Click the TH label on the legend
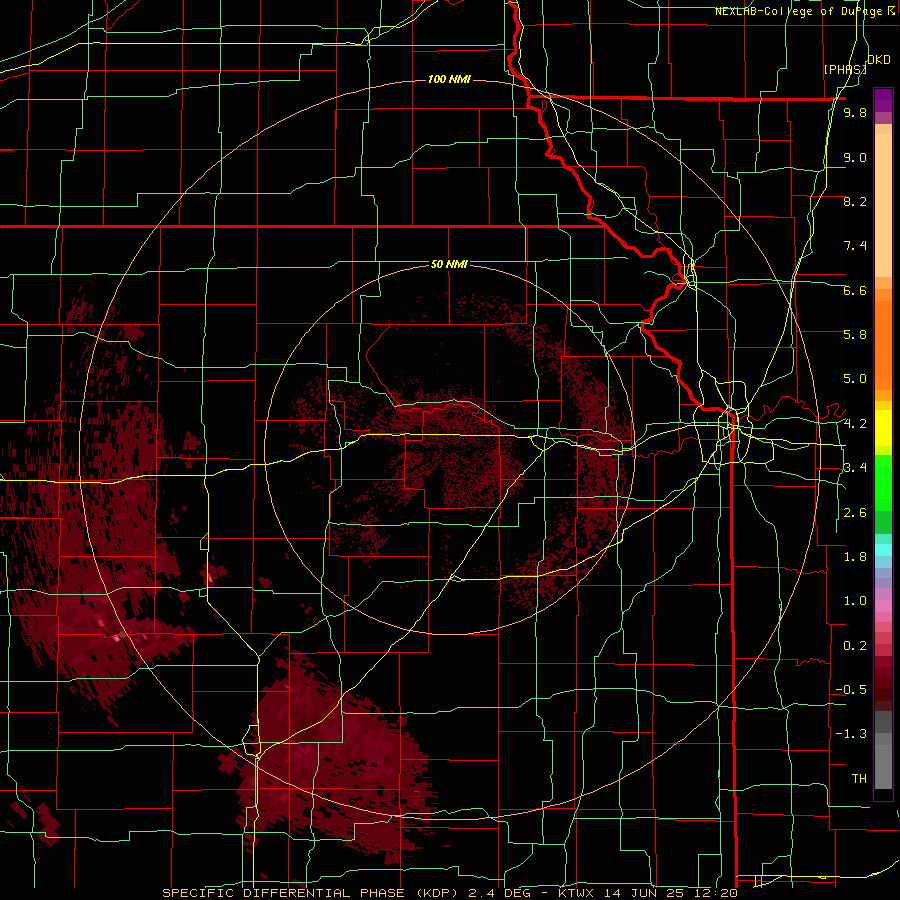The height and width of the screenshot is (900, 900). click(859, 778)
